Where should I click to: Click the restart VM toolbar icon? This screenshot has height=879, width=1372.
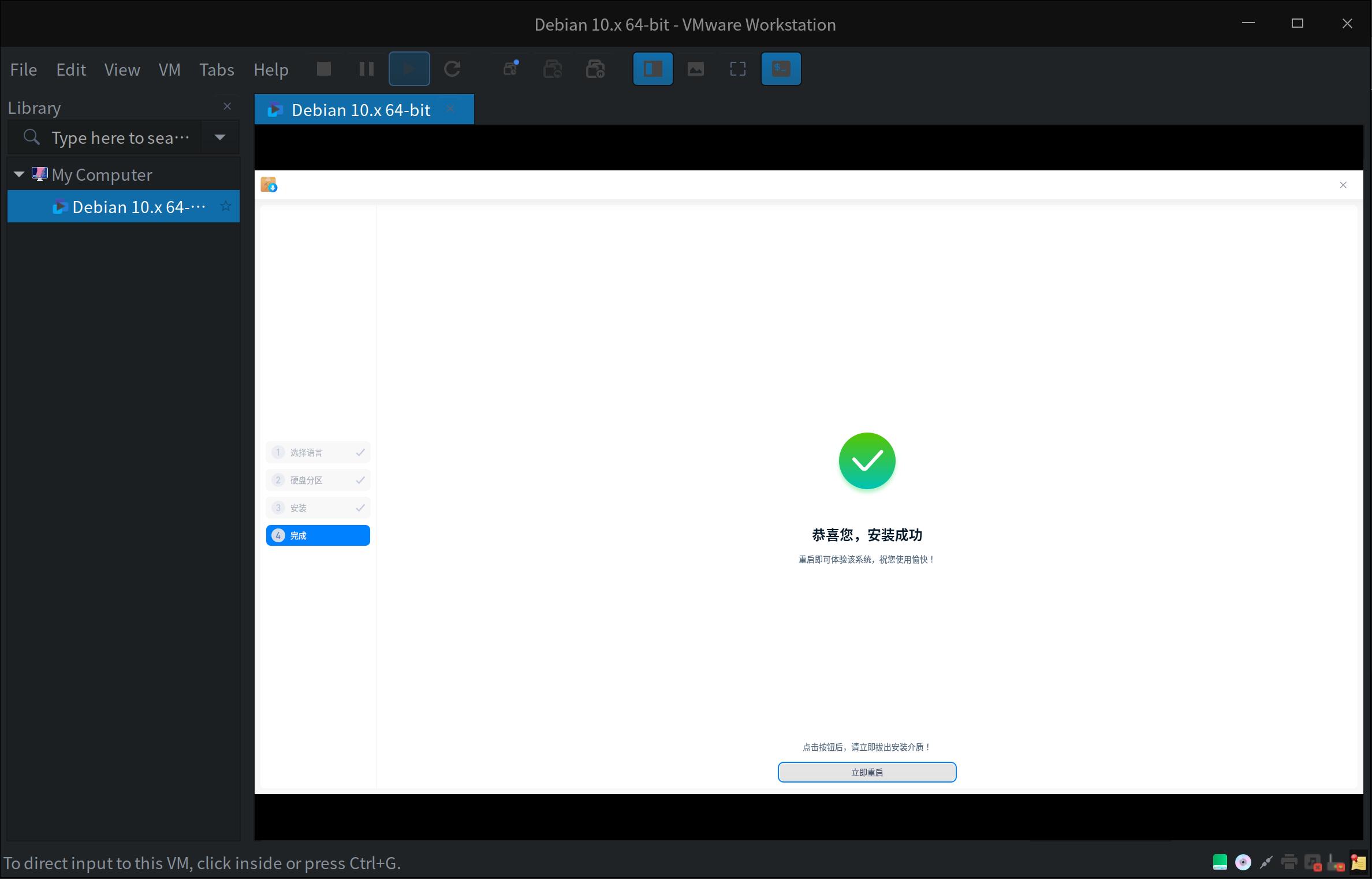(x=453, y=69)
